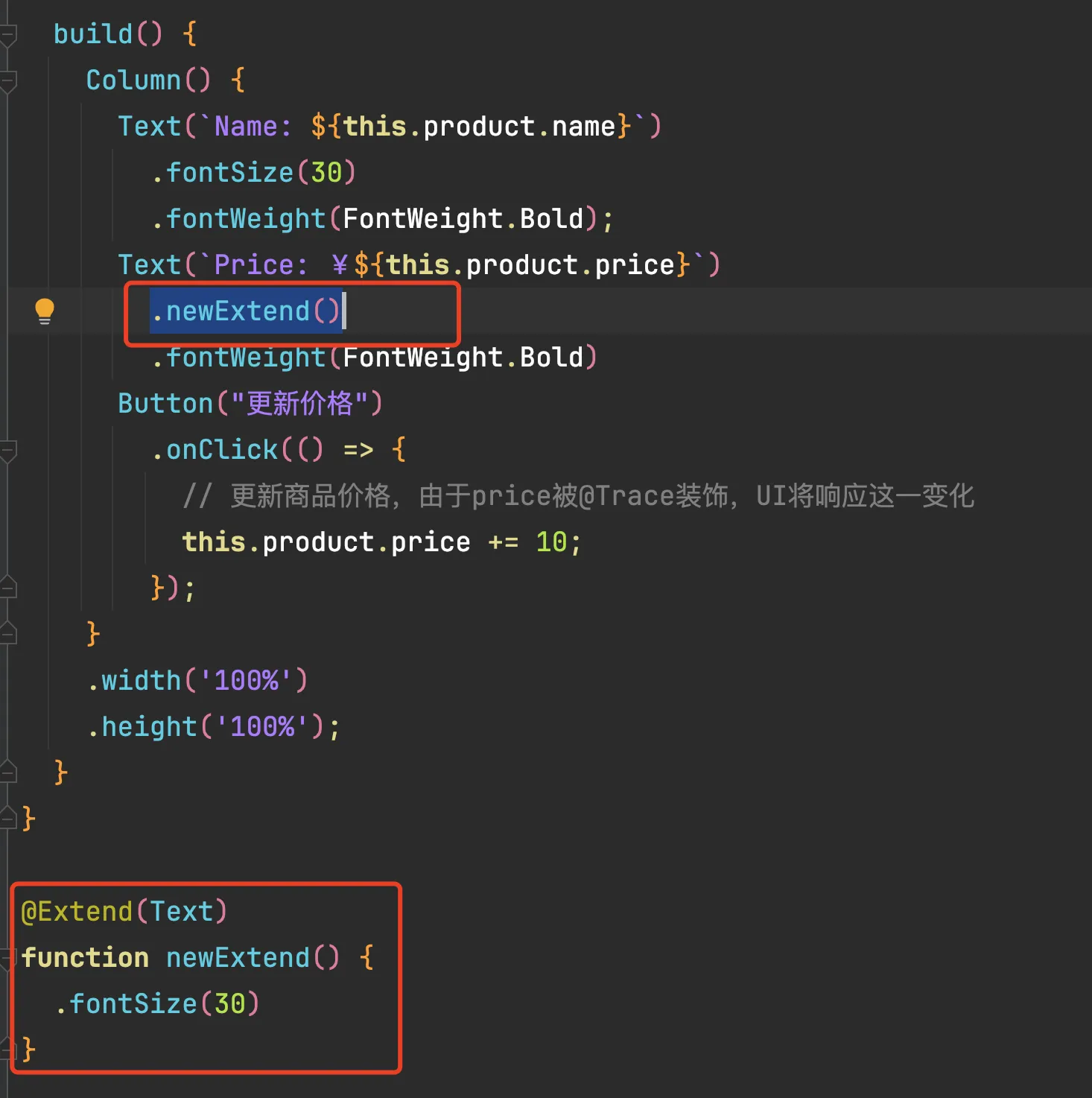
Task: Click the '.height('100%');' line
Action: tap(214, 727)
